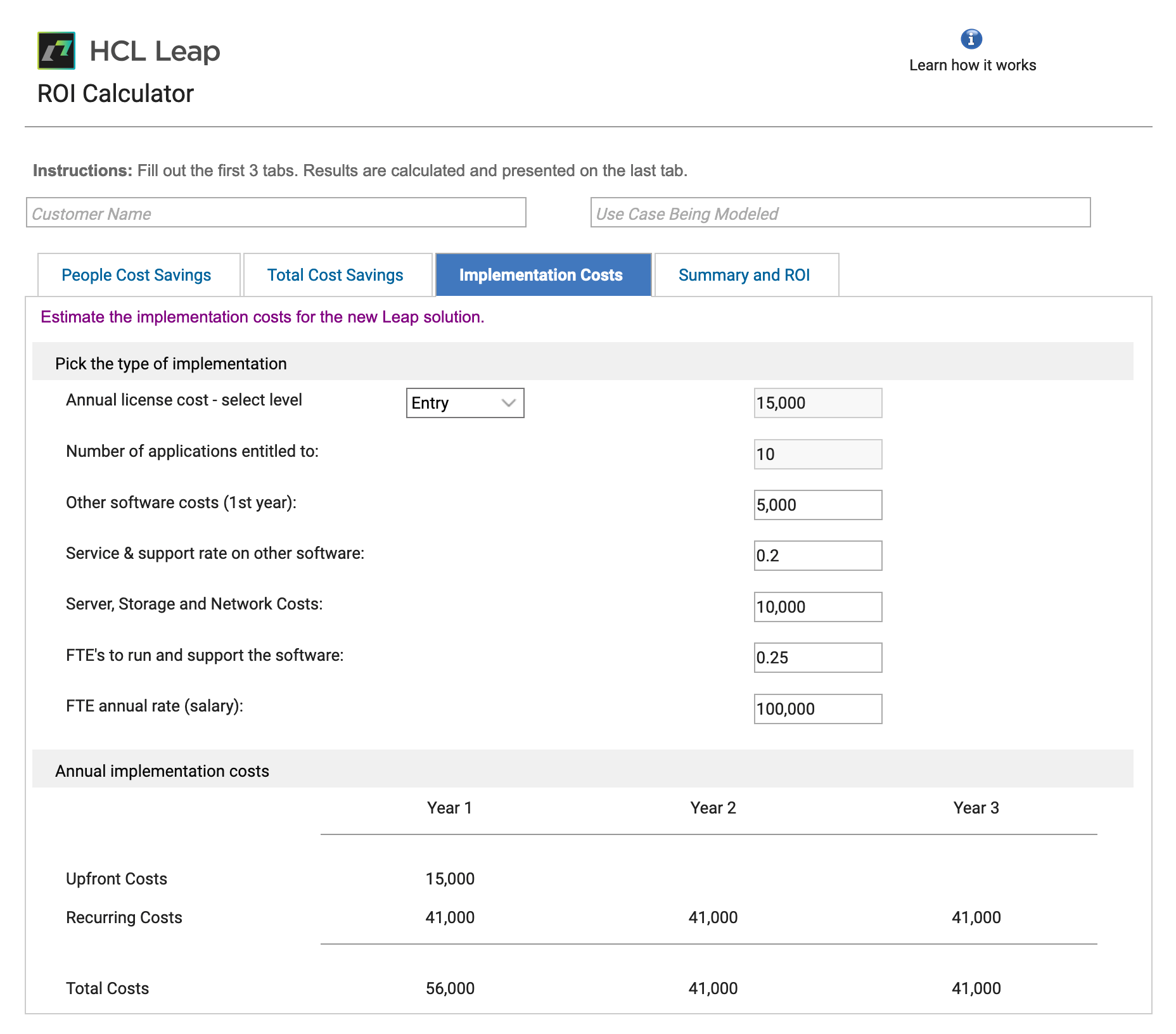Image resolution: width=1176 pixels, height=1034 pixels.
Task: Click the Year 2 column header
Action: [x=713, y=808]
